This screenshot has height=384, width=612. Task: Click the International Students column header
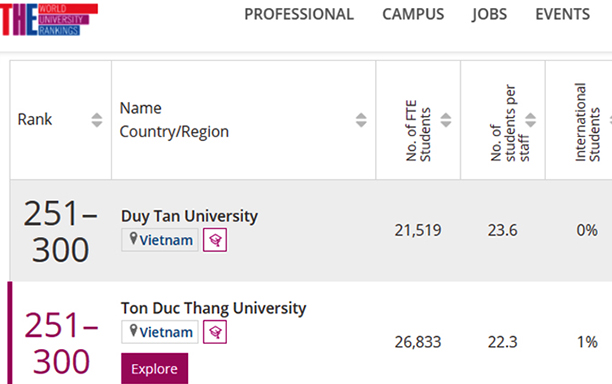pyautogui.click(x=587, y=122)
